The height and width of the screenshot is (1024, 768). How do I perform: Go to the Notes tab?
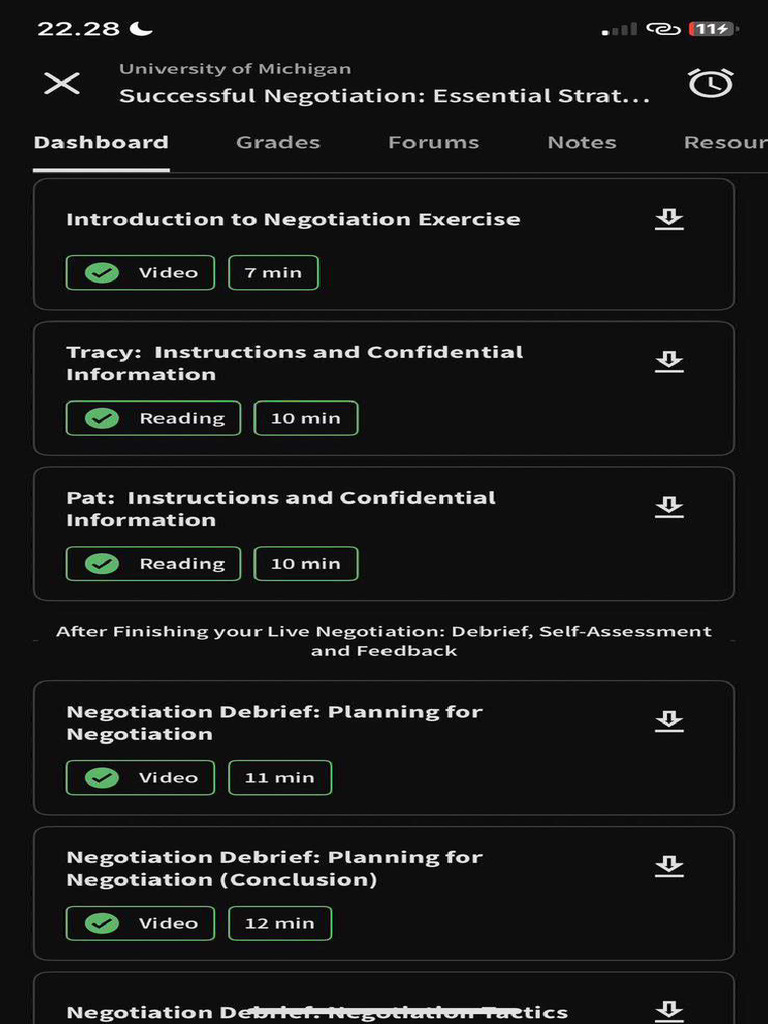pos(582,142)
